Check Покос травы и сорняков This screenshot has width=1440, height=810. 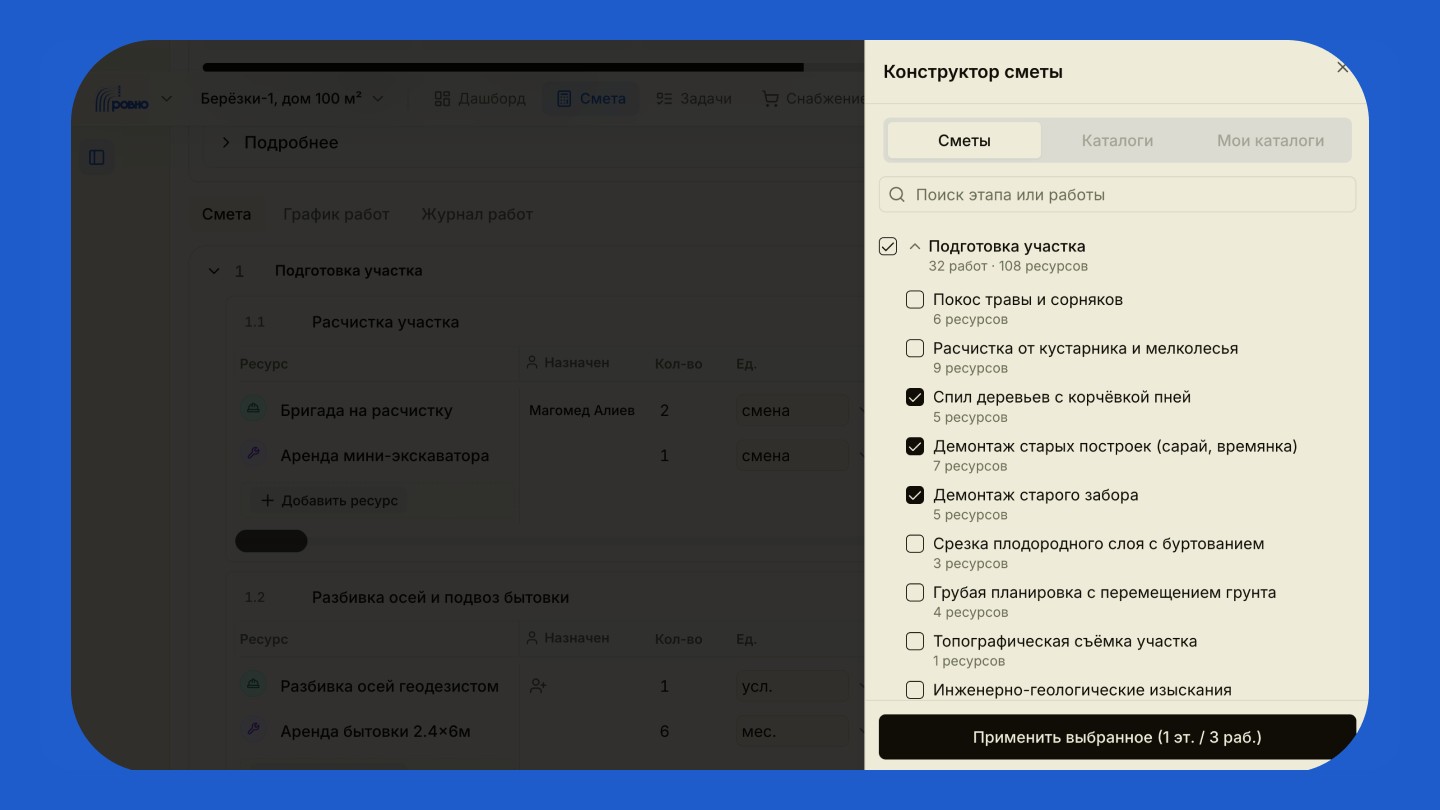pos(915,299)
